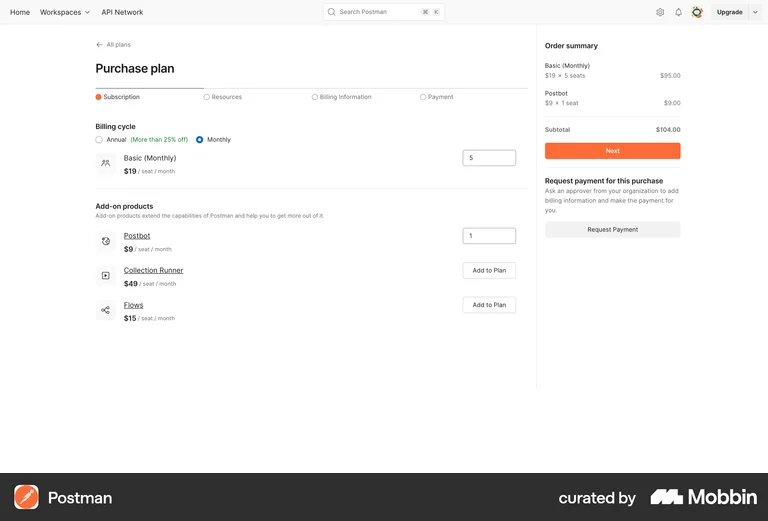Click the Search Postman field
Viewport: 768px width, 521px height.
tap(384, 12)
